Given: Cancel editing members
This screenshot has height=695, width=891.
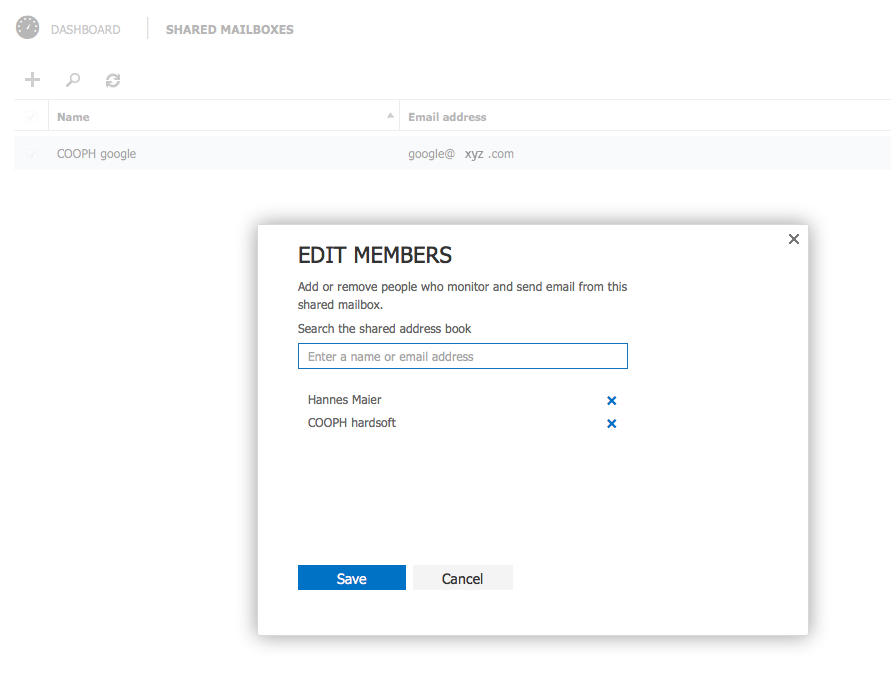Looking at the screenshot, I should point(463,578).
